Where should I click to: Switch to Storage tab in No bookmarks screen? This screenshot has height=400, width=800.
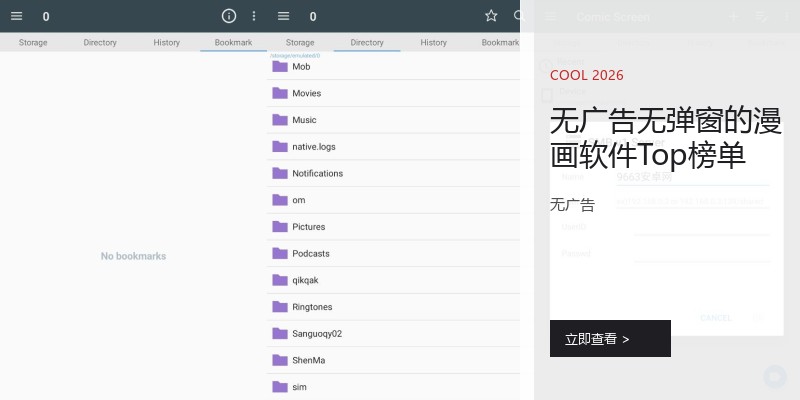point(33,42)
